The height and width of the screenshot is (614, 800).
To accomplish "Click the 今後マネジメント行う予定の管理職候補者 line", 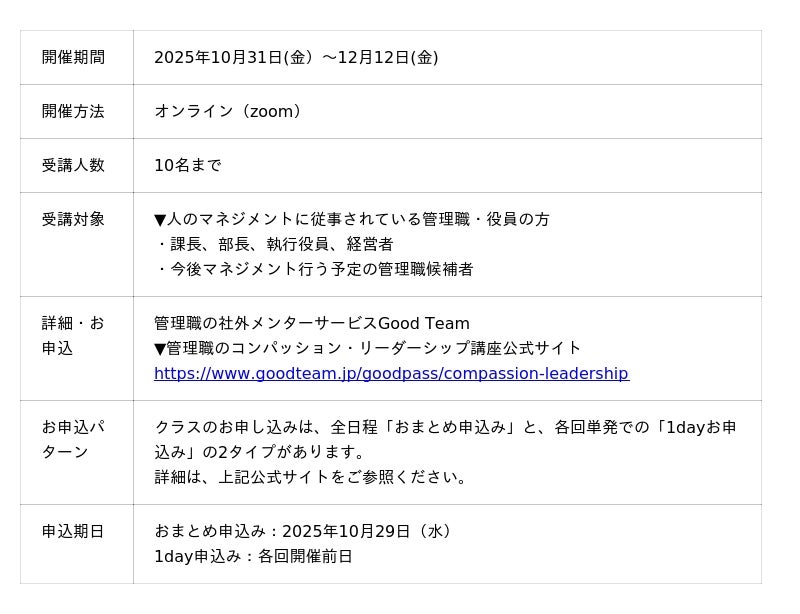I will tap(314, 270).
